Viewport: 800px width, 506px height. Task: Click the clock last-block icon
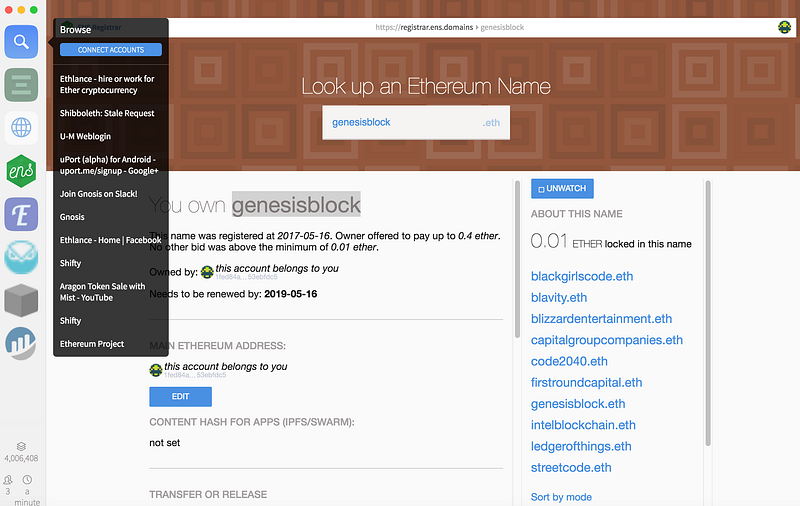click(27, 480)
